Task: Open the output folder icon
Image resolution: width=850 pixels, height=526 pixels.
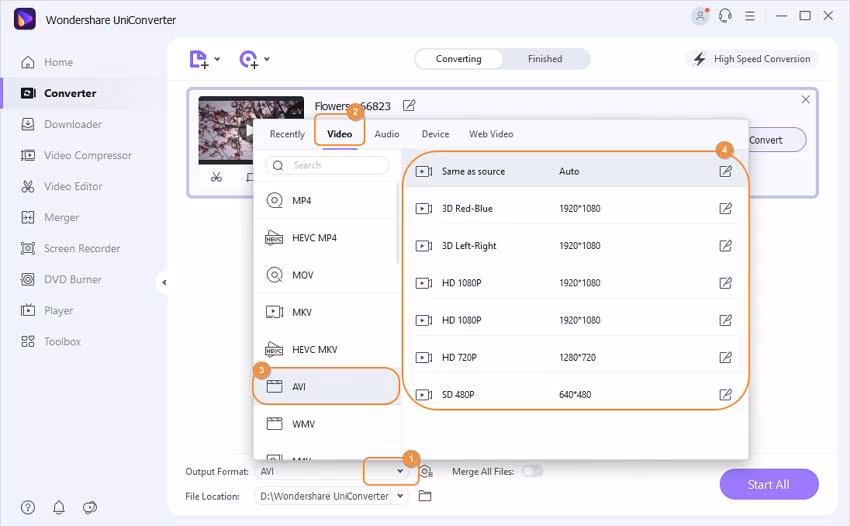Action: [425, 496]
